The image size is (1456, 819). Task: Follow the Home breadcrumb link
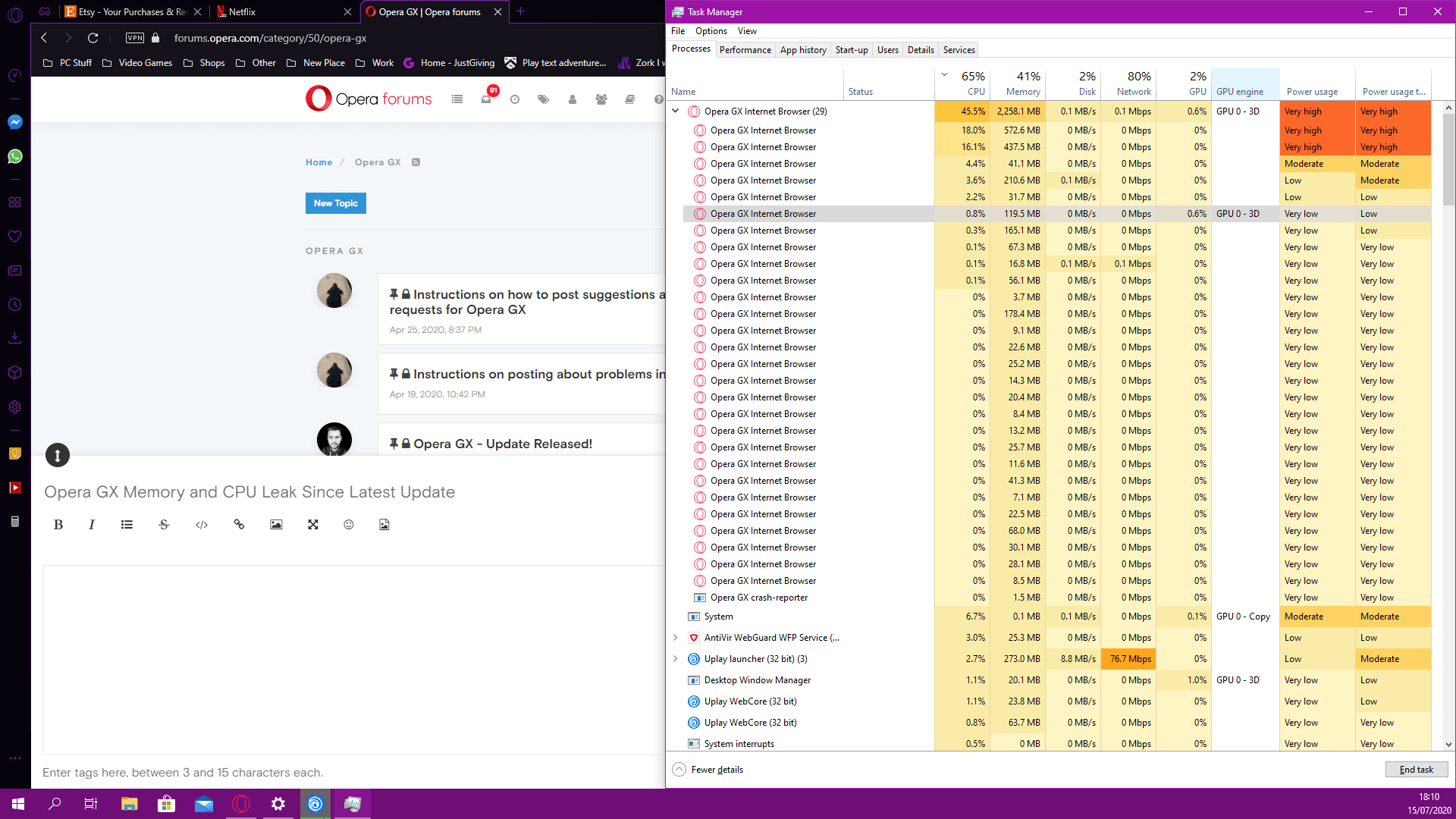tap(319, 162)
